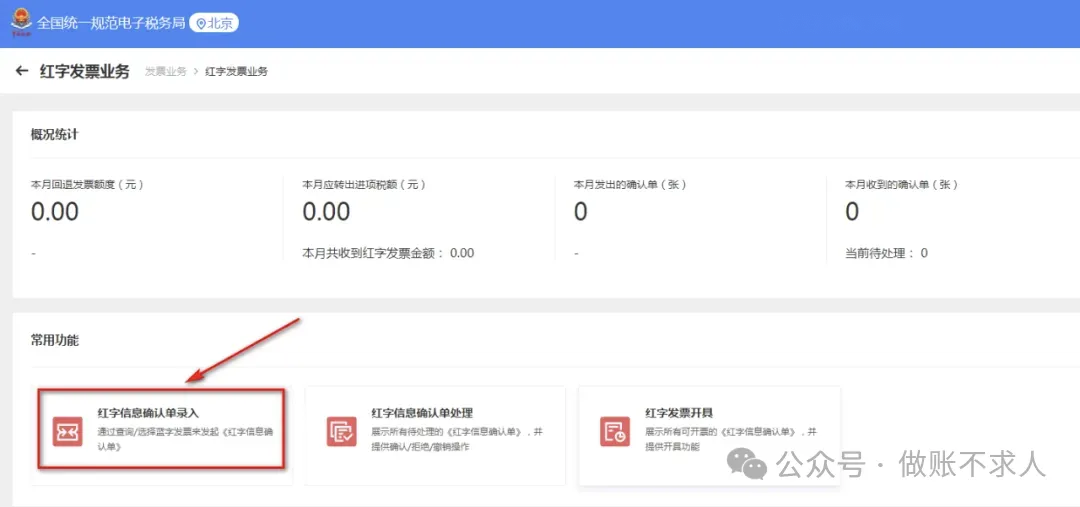Click 0 value under 本月发出的确认单
Image resolution: width=1080 pixels, height=507 pixels.
click(x=581, y=212)
